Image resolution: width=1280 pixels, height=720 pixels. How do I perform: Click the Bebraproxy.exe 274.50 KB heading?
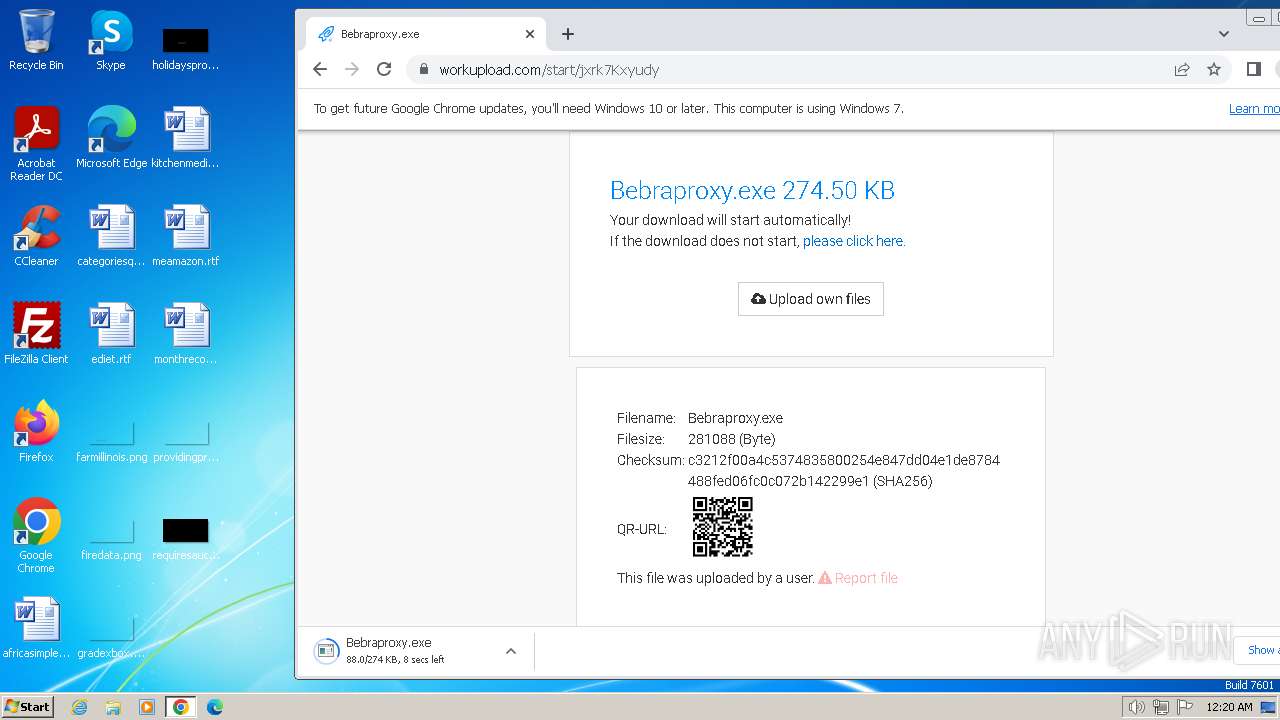coord(752,190)
